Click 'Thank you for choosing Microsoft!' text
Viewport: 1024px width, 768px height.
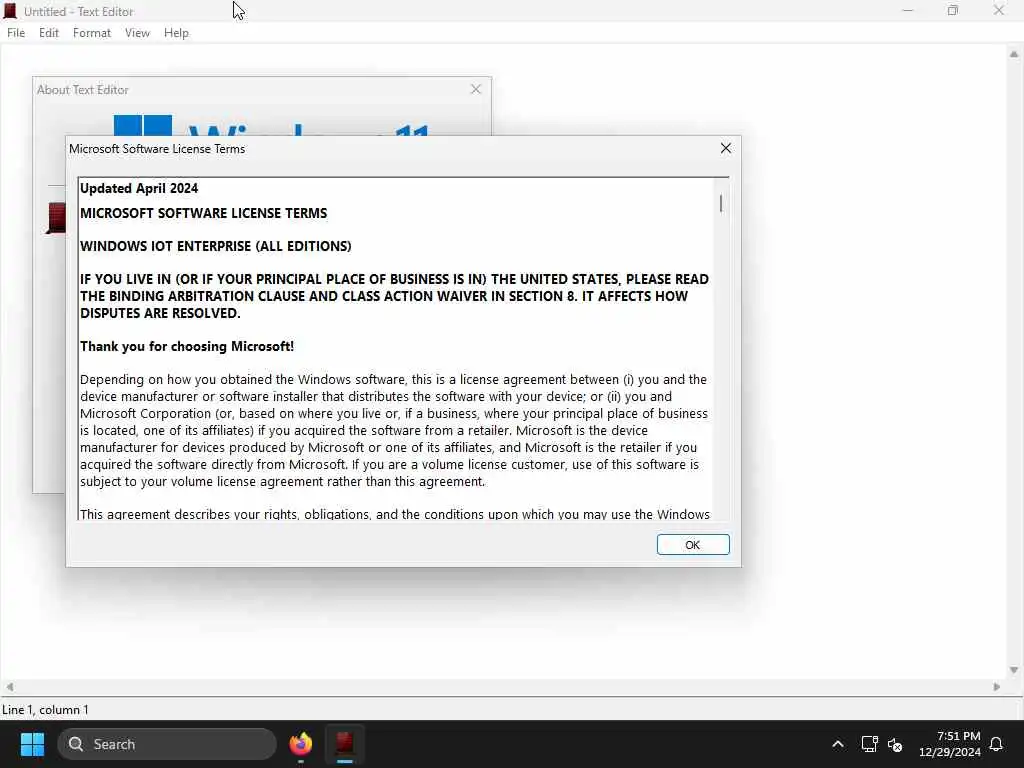187,346
